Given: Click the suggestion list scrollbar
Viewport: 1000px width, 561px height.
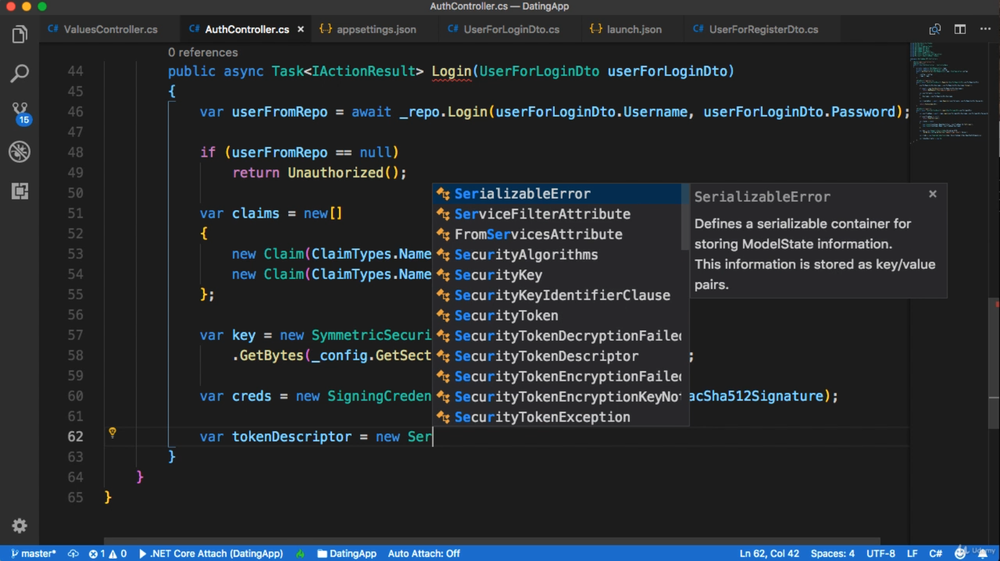Looking at the screenshot, I should pyautogui.click(x=685, y=217).
